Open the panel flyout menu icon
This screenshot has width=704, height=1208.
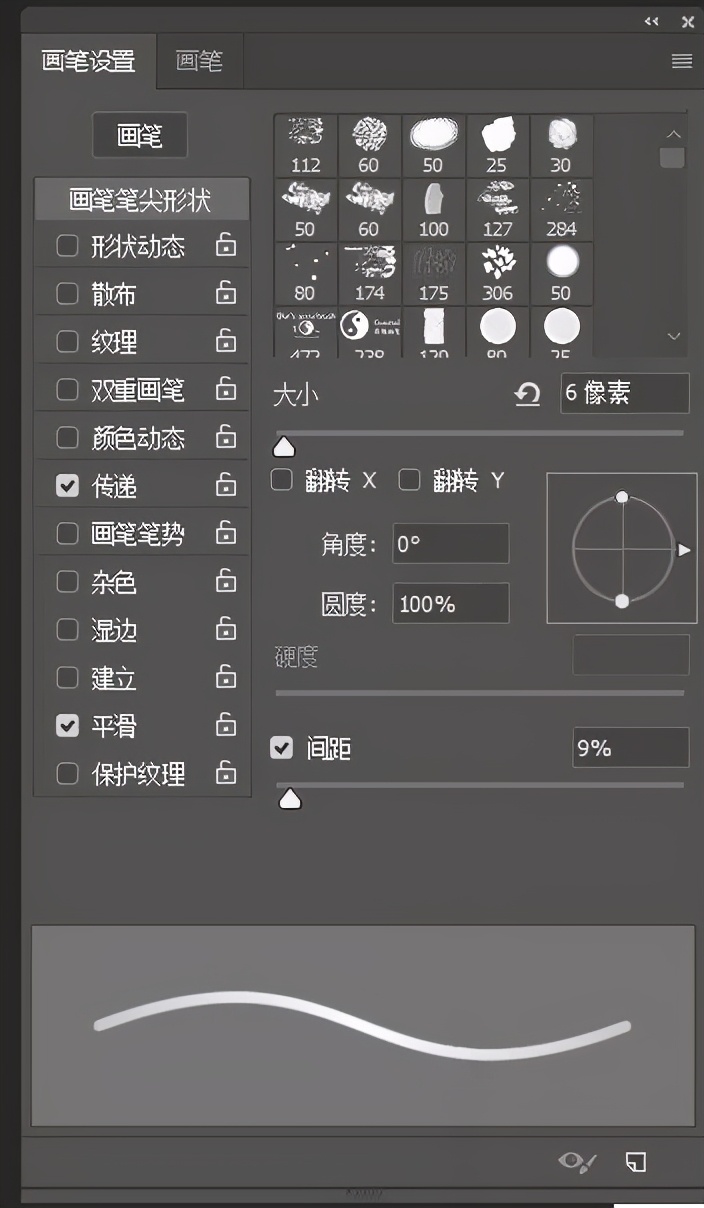tap(682, 62)
